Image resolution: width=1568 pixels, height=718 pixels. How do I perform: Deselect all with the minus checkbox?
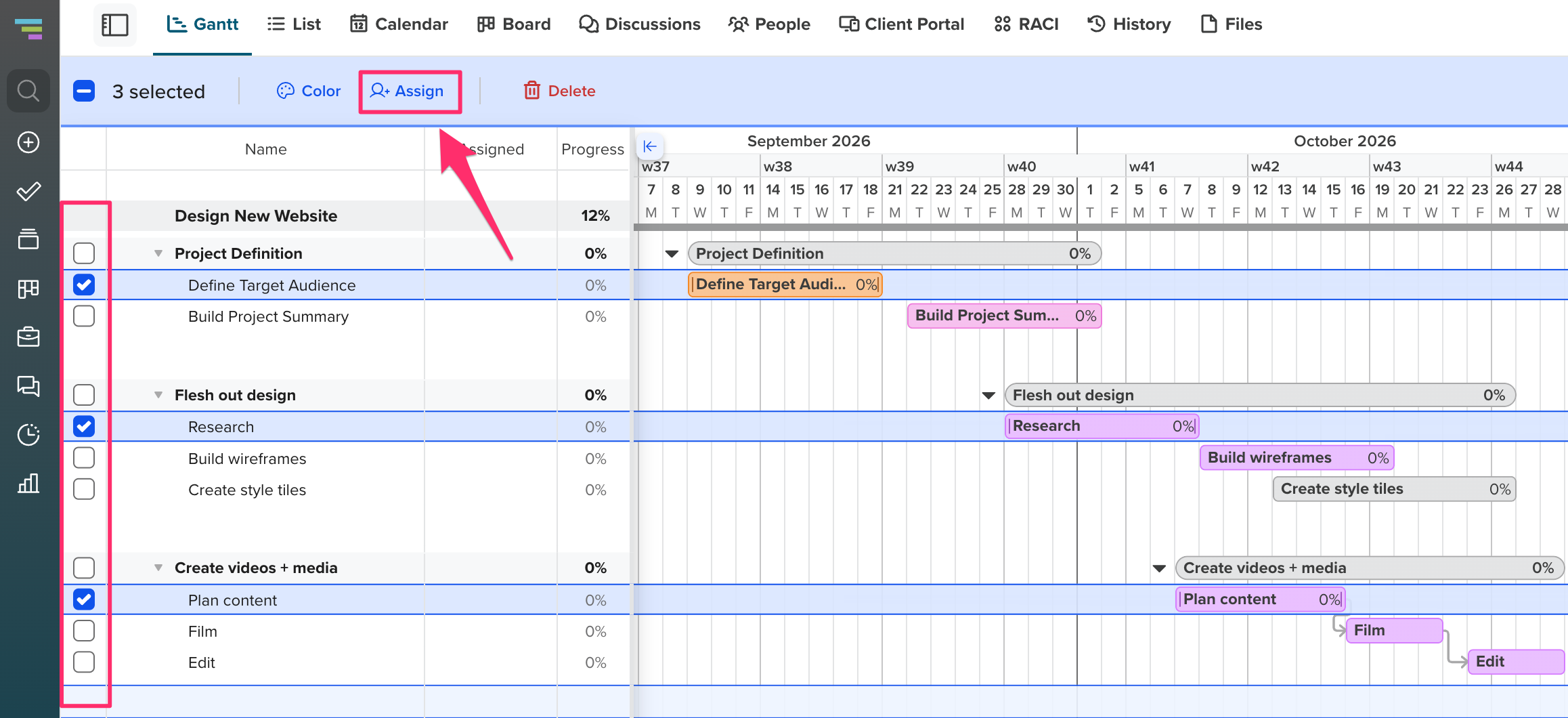84,91
